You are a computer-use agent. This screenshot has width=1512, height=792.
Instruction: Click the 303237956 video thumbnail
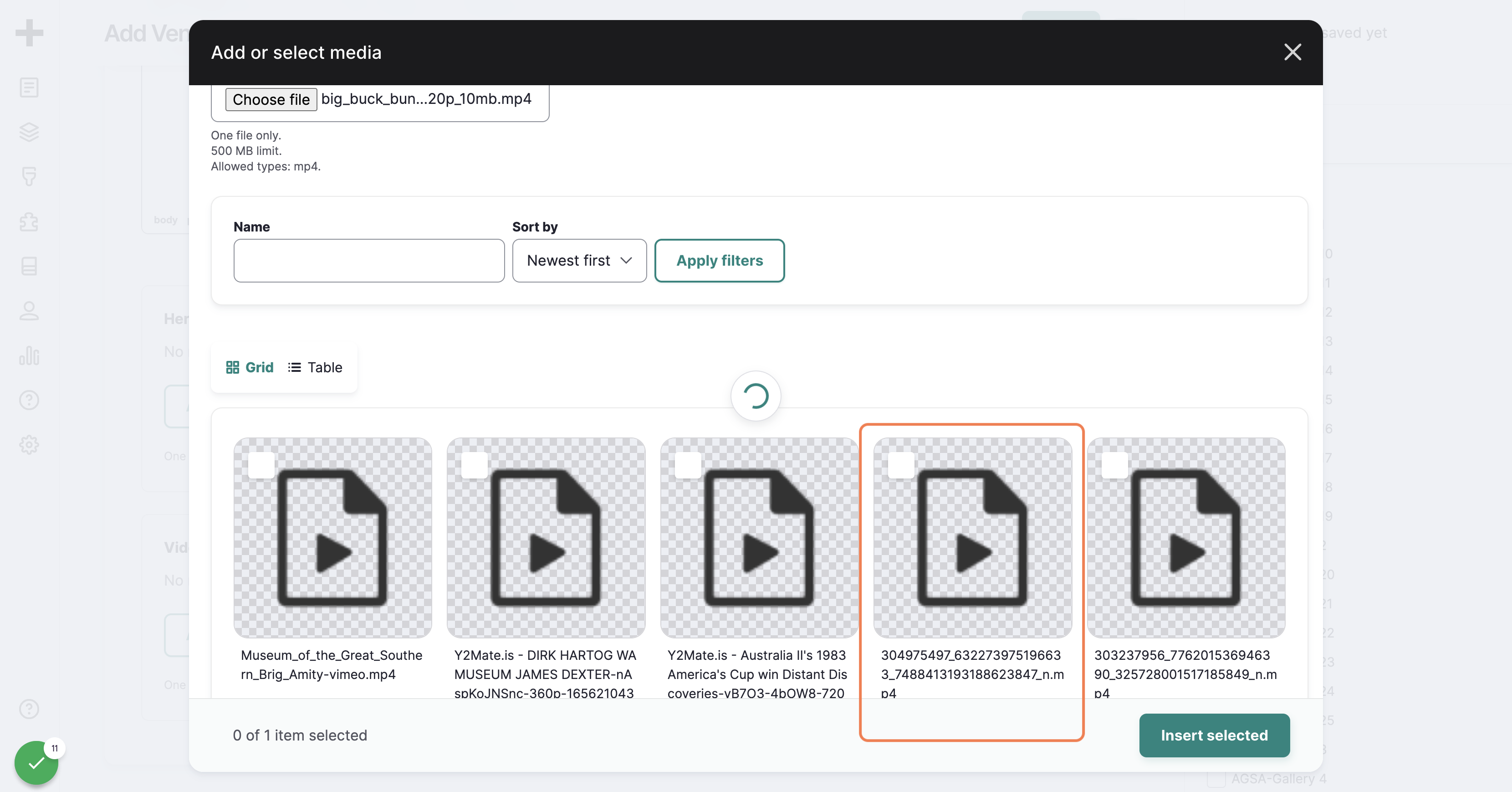coord(1186,538)
